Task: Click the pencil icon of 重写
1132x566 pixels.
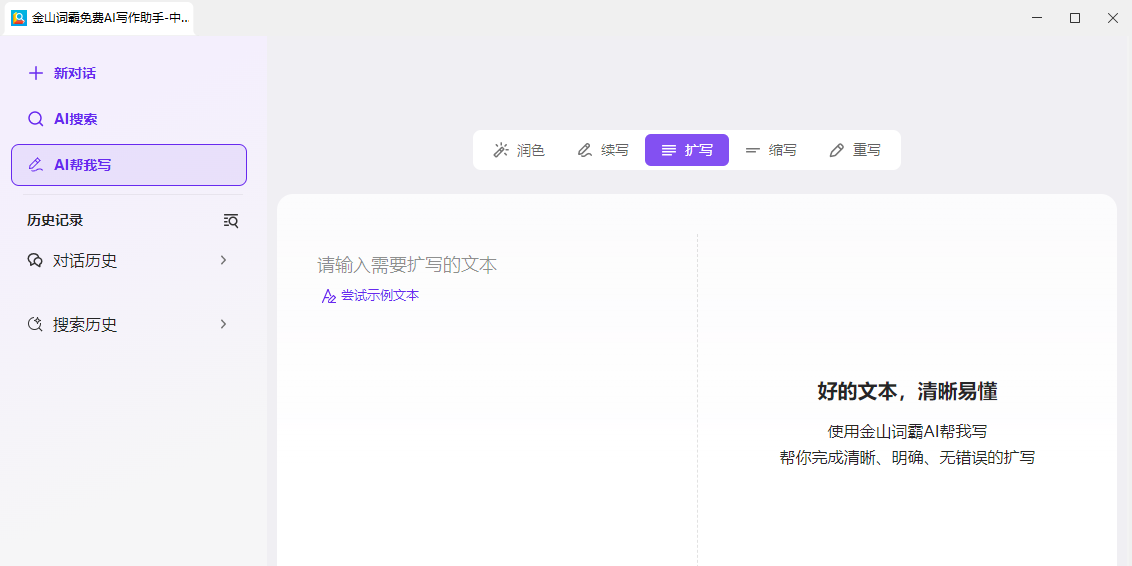Action: coord(837,150)
